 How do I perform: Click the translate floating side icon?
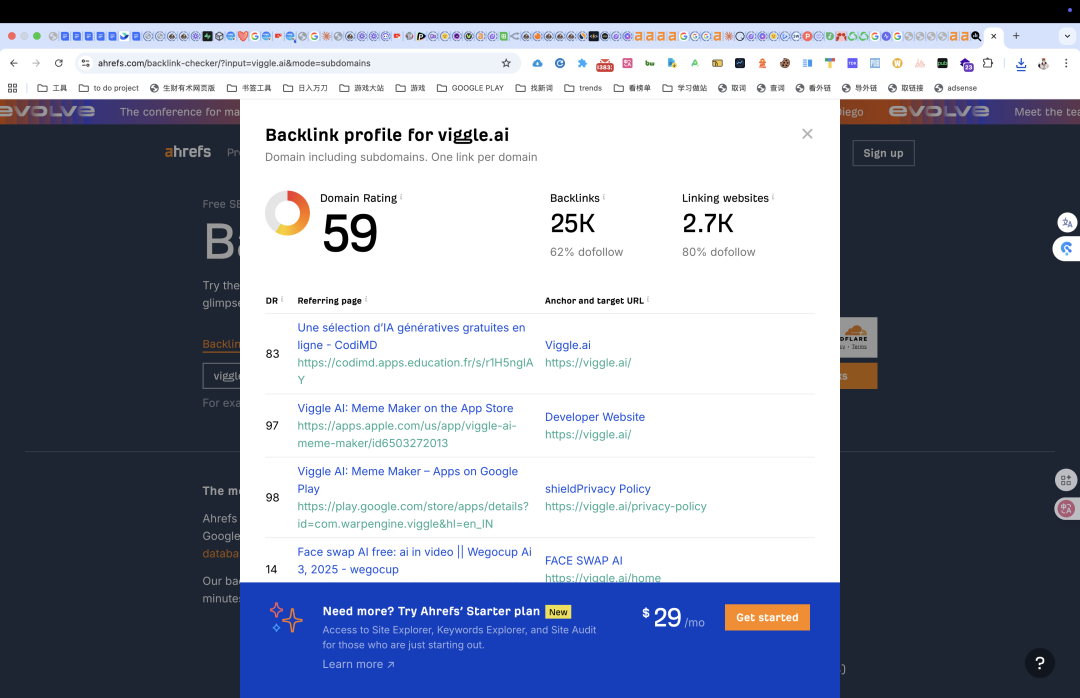click(x=1067, y=223)
